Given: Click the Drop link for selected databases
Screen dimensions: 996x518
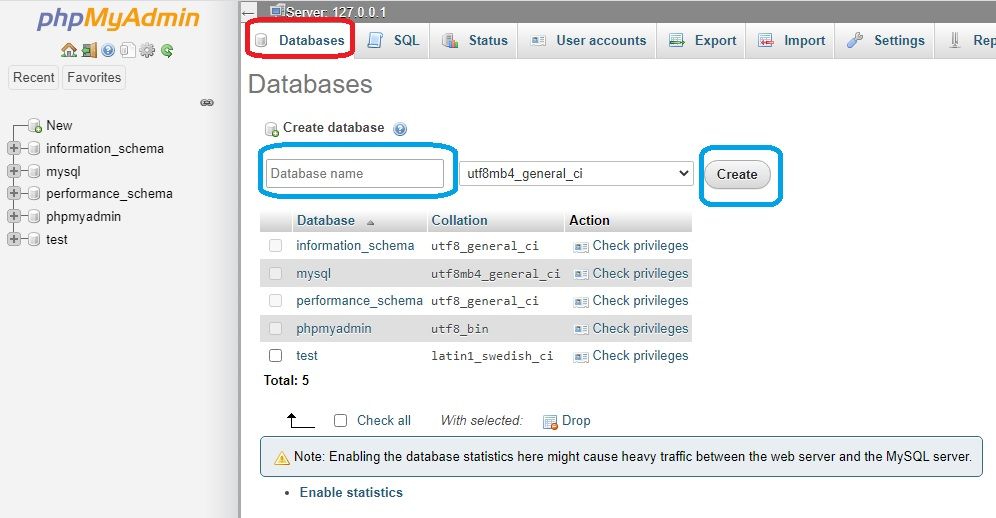Looking at the screenshot, I should [567, 421].
